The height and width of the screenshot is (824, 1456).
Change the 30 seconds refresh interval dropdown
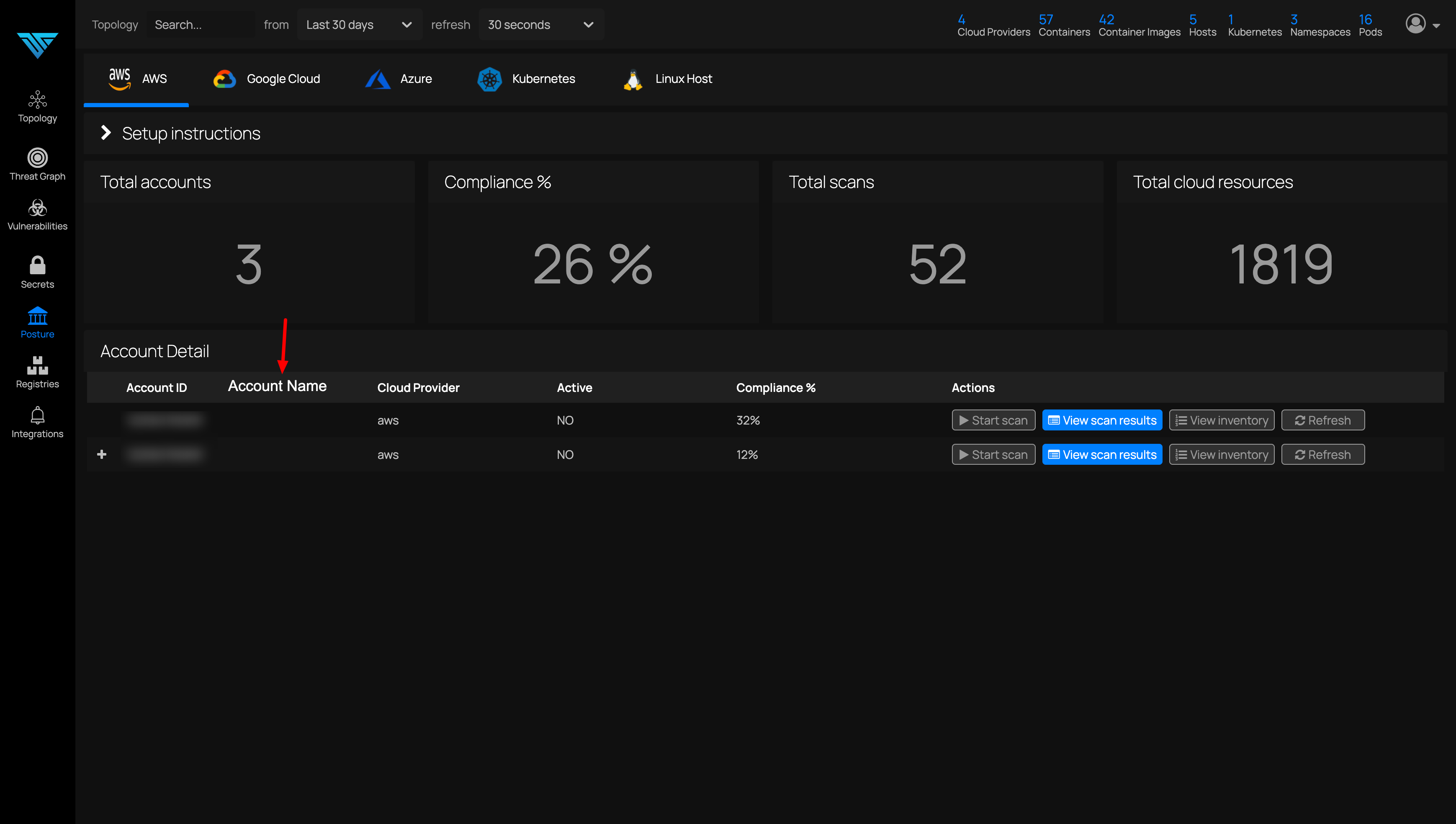[x=540, y=24]
